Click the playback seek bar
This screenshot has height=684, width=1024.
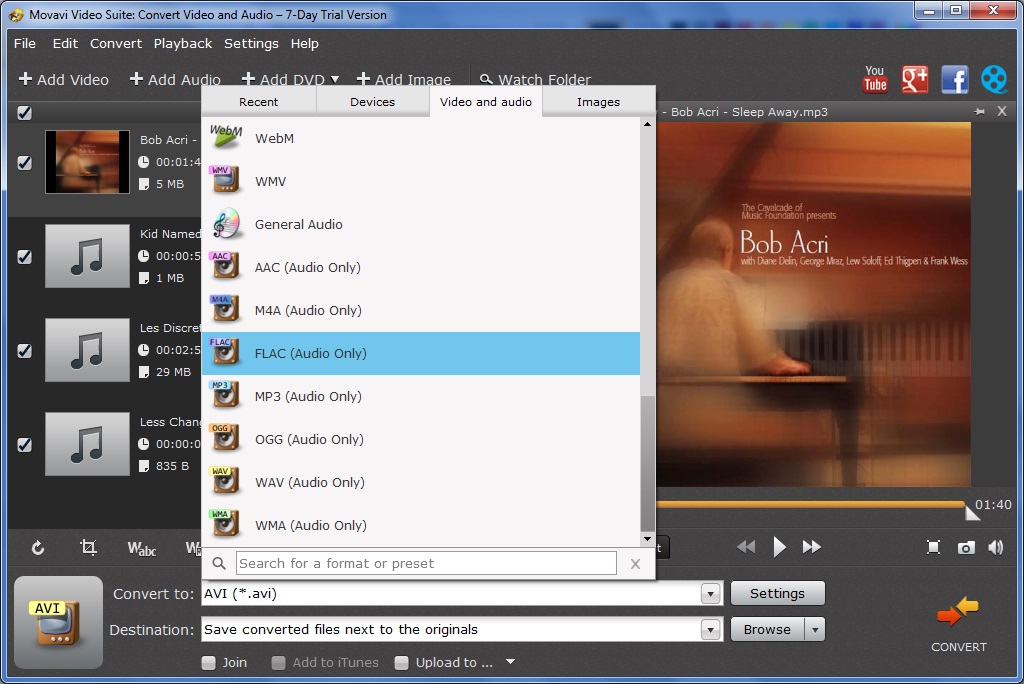coord(810,504)
